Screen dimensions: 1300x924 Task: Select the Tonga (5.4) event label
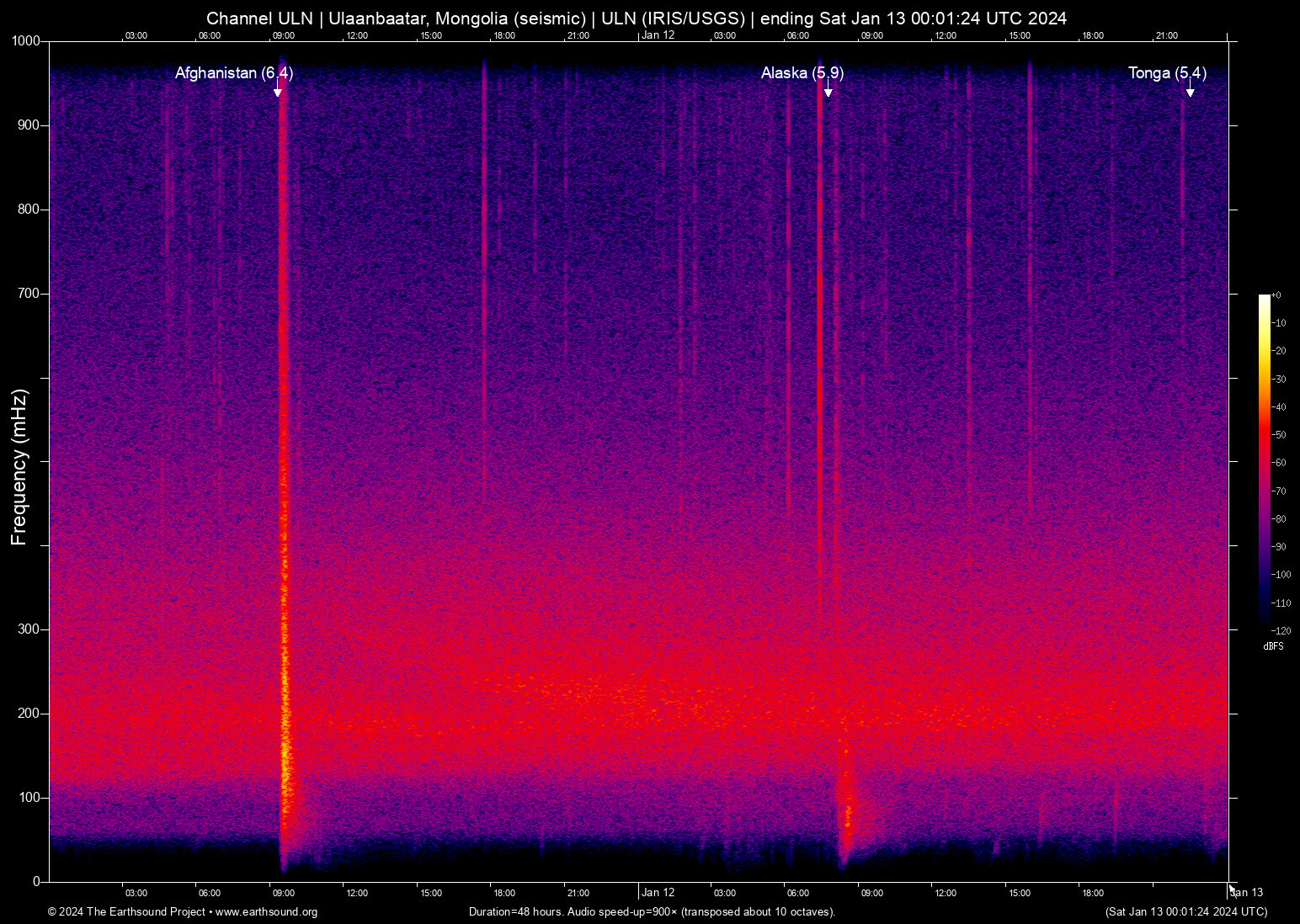pyautogui.click(x=1167, y=73)
